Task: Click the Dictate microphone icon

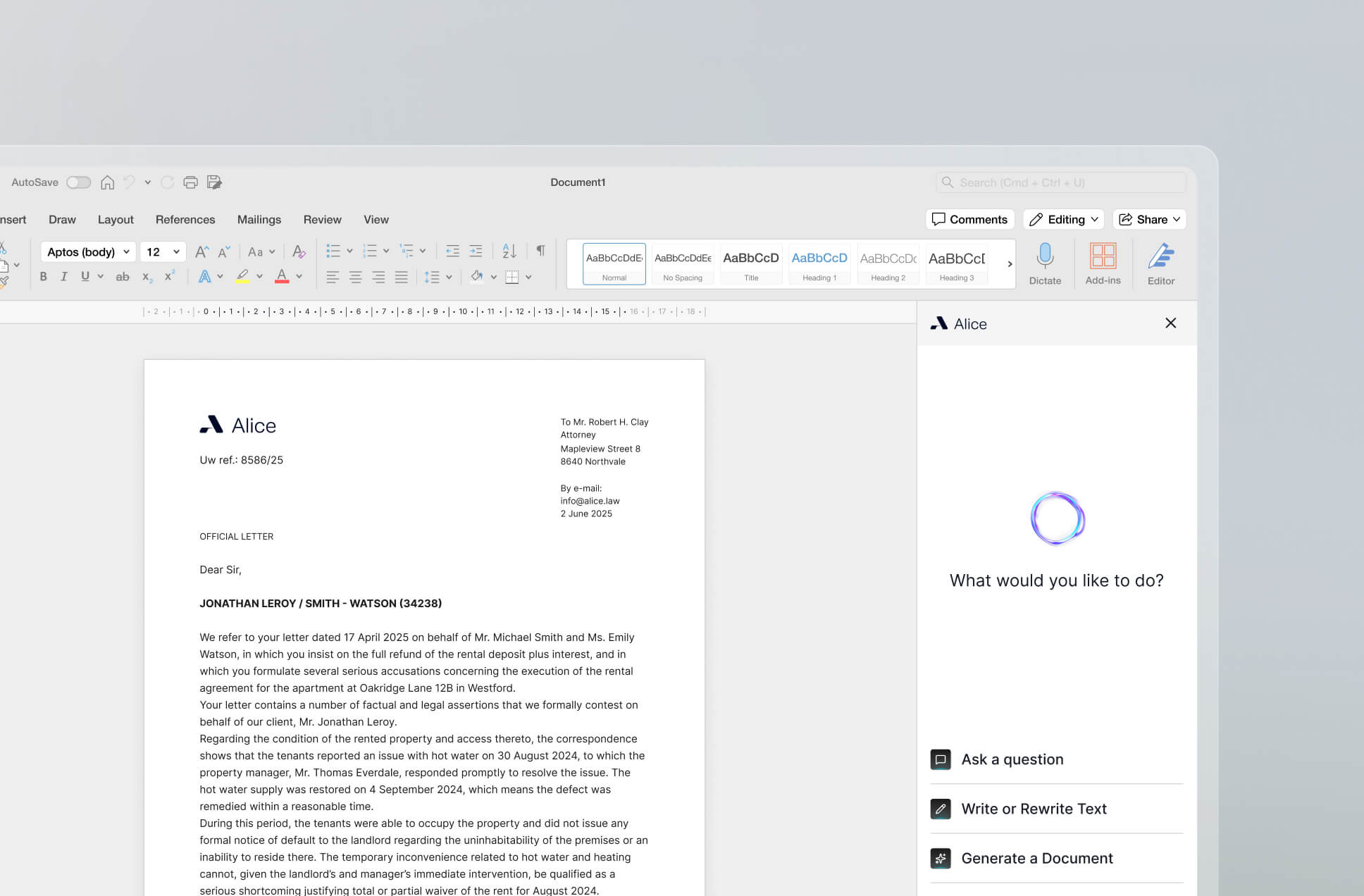Action: tap(1045, 256)
